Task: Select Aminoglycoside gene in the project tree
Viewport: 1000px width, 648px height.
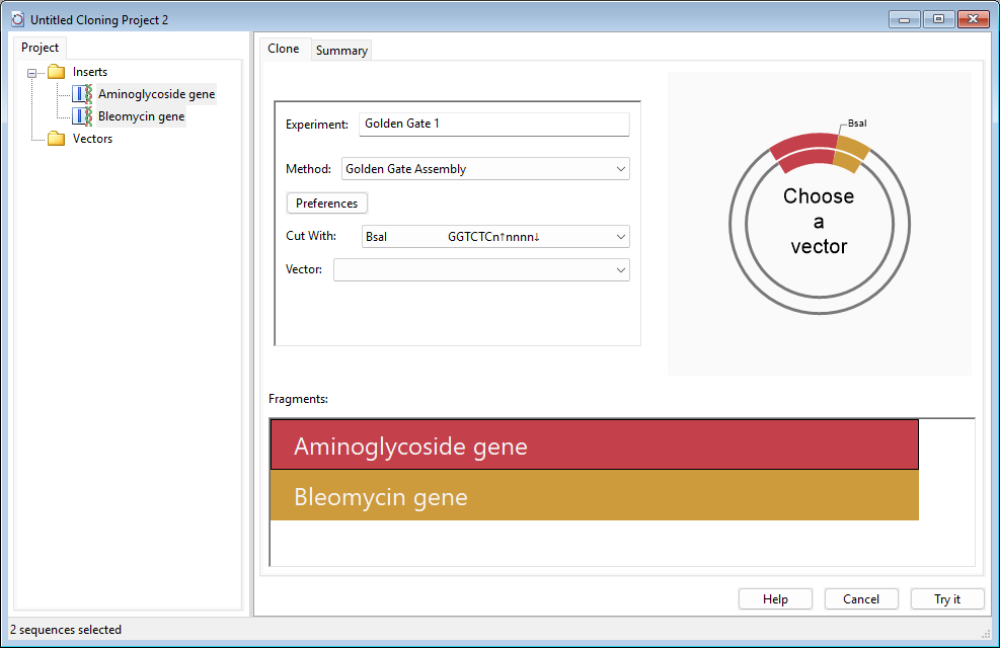Action: point(156,94)
